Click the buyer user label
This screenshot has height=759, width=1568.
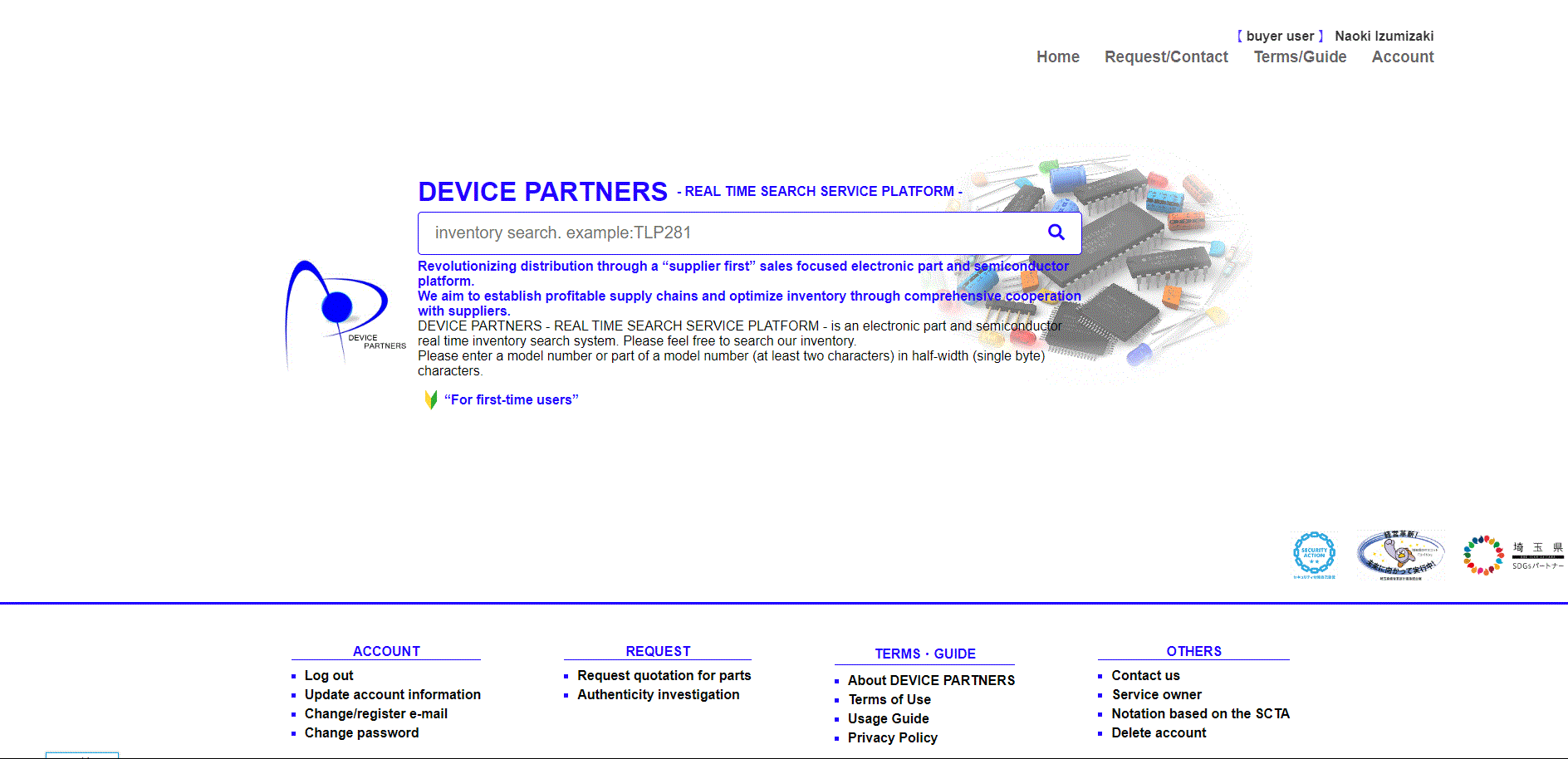click(x=1280, y=36)
